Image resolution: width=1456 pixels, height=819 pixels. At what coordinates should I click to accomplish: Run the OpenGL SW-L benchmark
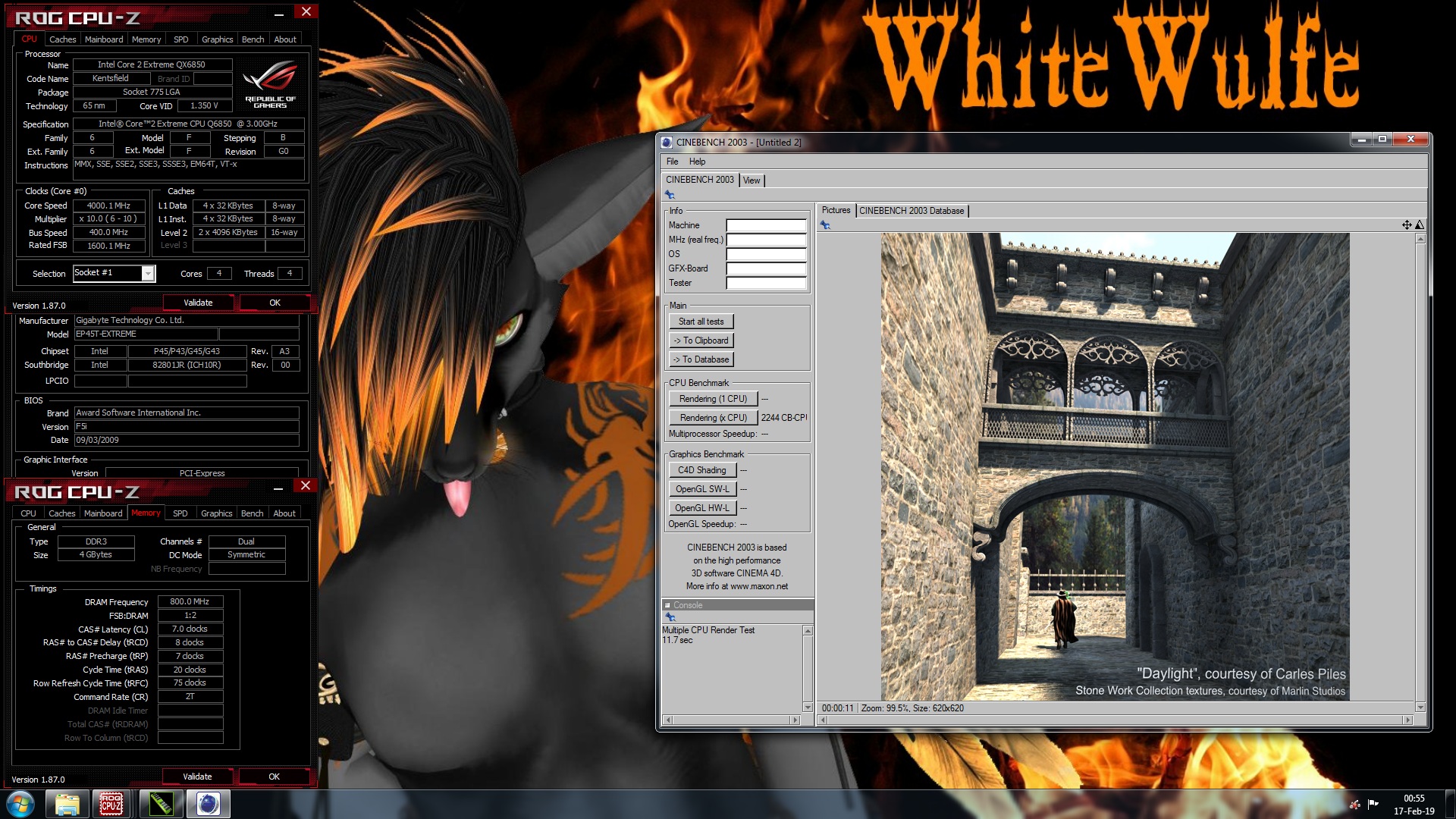point(701,489)
